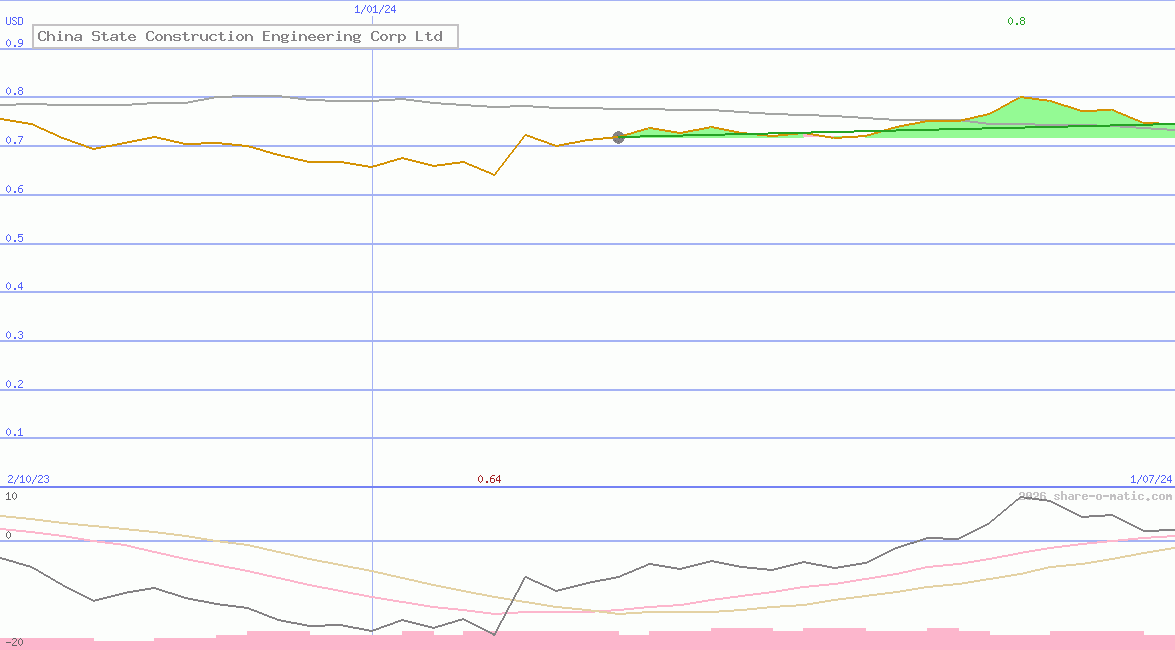Click the 0.4 y-axis label
Viewport: 1175px width, 650px height.
14,286
